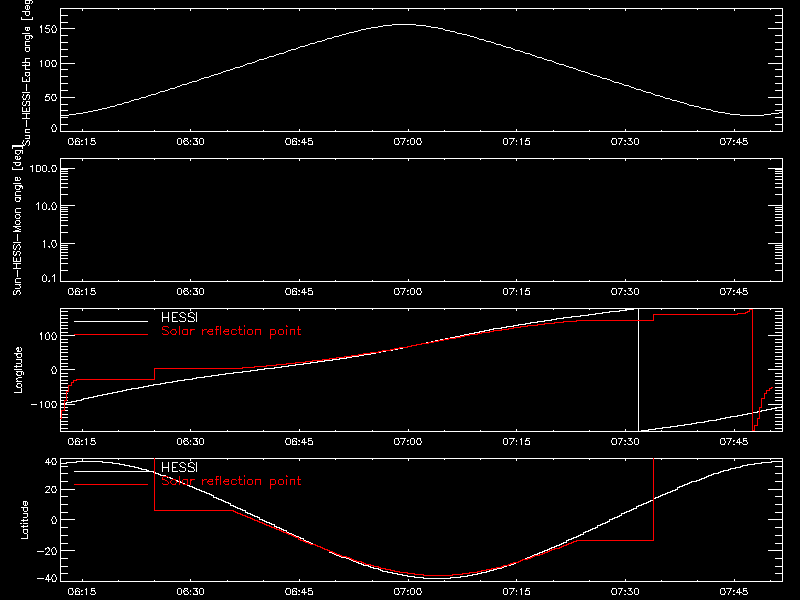Click 06:45 time label under Moon angle plot
The image size is (800, 600).
click(299, 292)
